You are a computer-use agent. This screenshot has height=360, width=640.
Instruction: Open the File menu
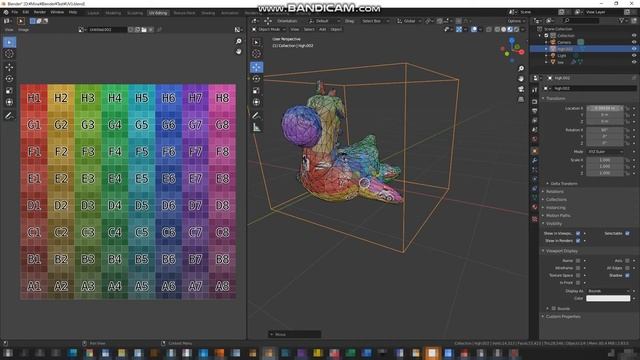[15, 12]
